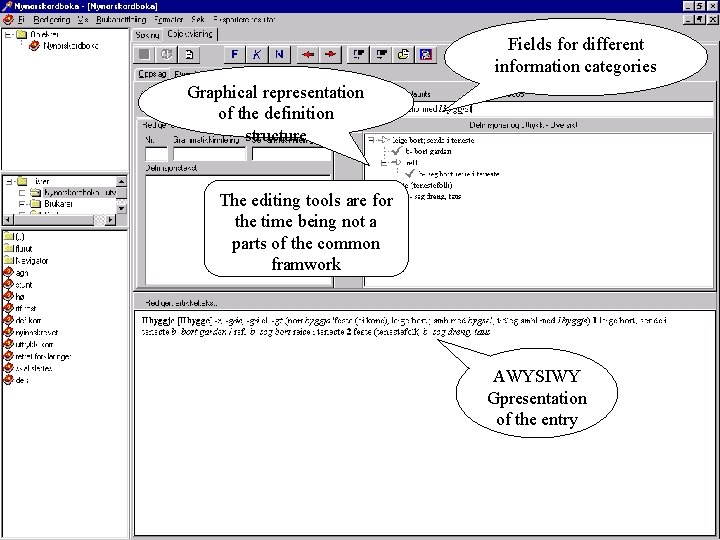
Task: Click the monitor icon beside the yellow hand icon
Action: pyautogui.click(x=381, y=54)
